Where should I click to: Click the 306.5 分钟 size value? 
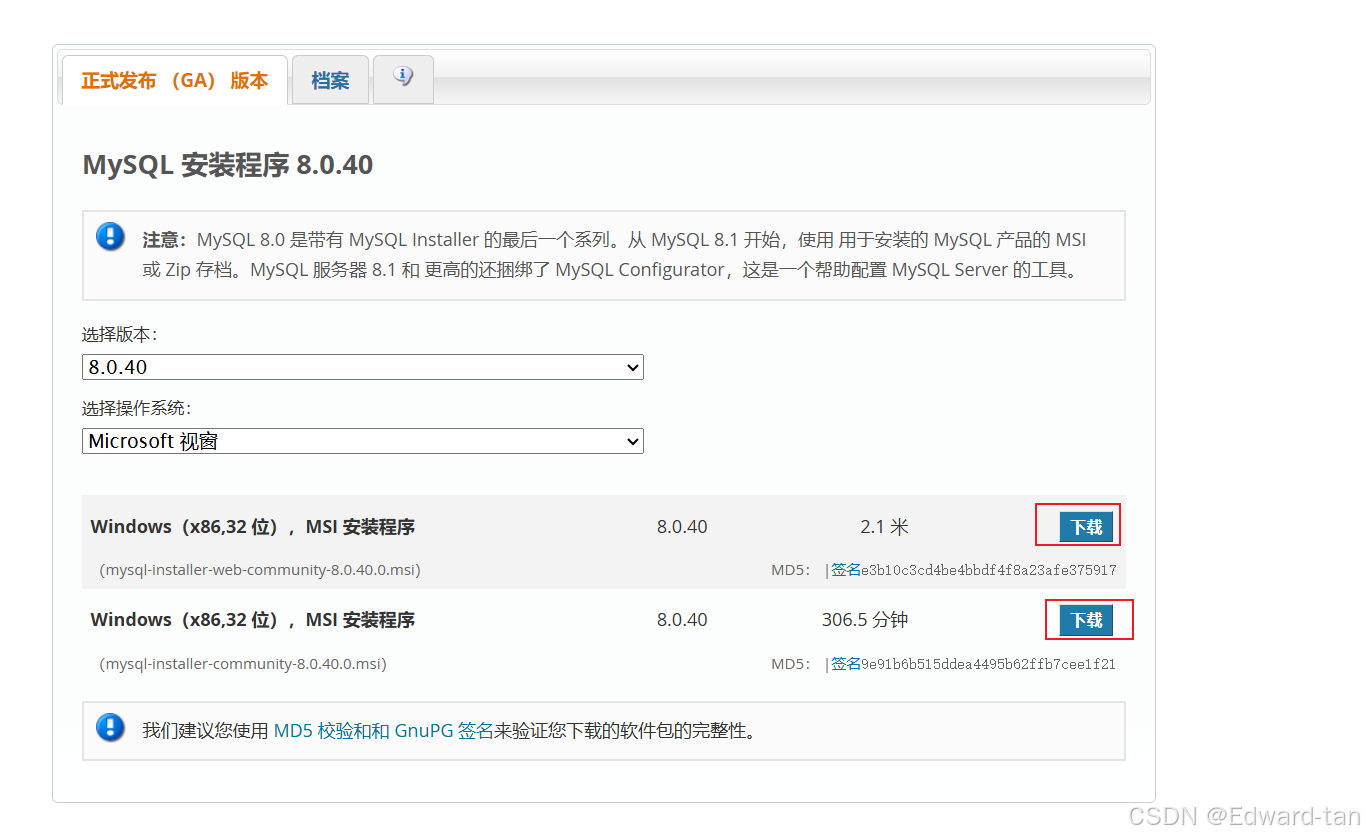coord(865,620)
